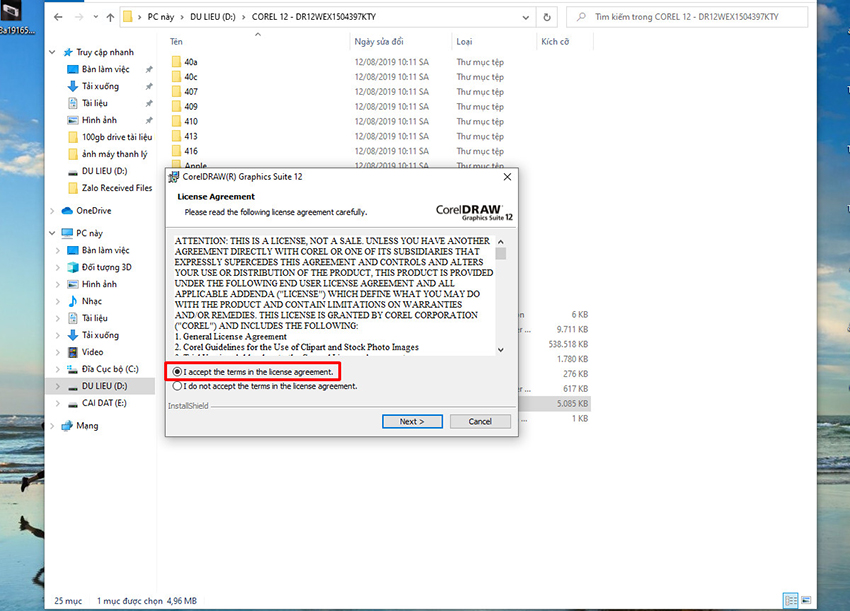Click 'Đối tượng 3D' icon in sidebar
This screenshot has height=611, width=850.
tap(73, 267)
